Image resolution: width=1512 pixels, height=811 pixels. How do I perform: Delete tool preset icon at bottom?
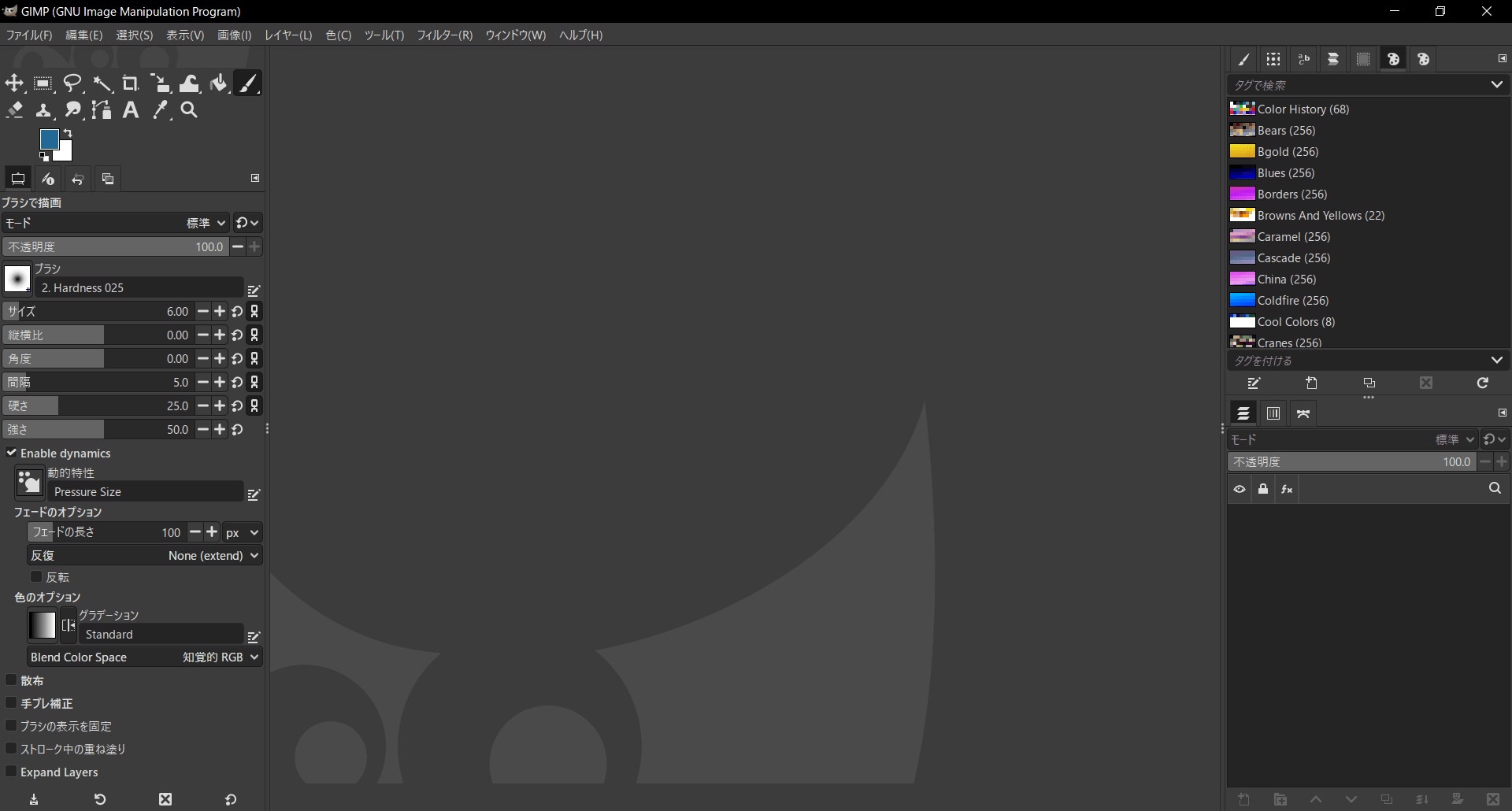(165, 799)
